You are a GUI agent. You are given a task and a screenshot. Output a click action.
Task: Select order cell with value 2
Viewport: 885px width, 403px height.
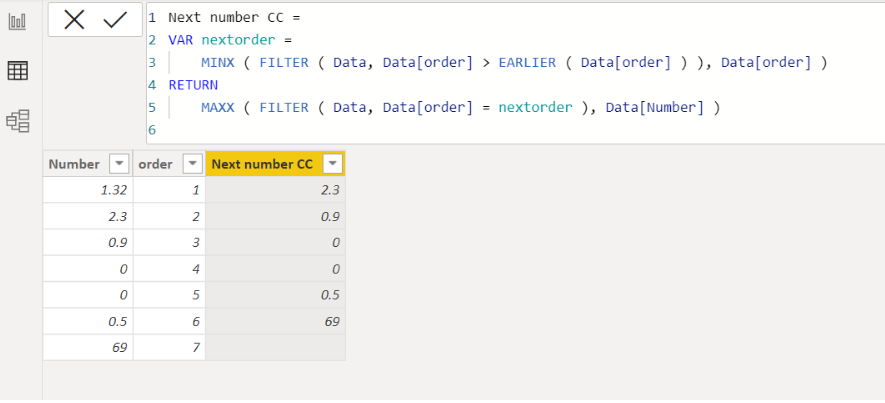[x=169, y=216]
